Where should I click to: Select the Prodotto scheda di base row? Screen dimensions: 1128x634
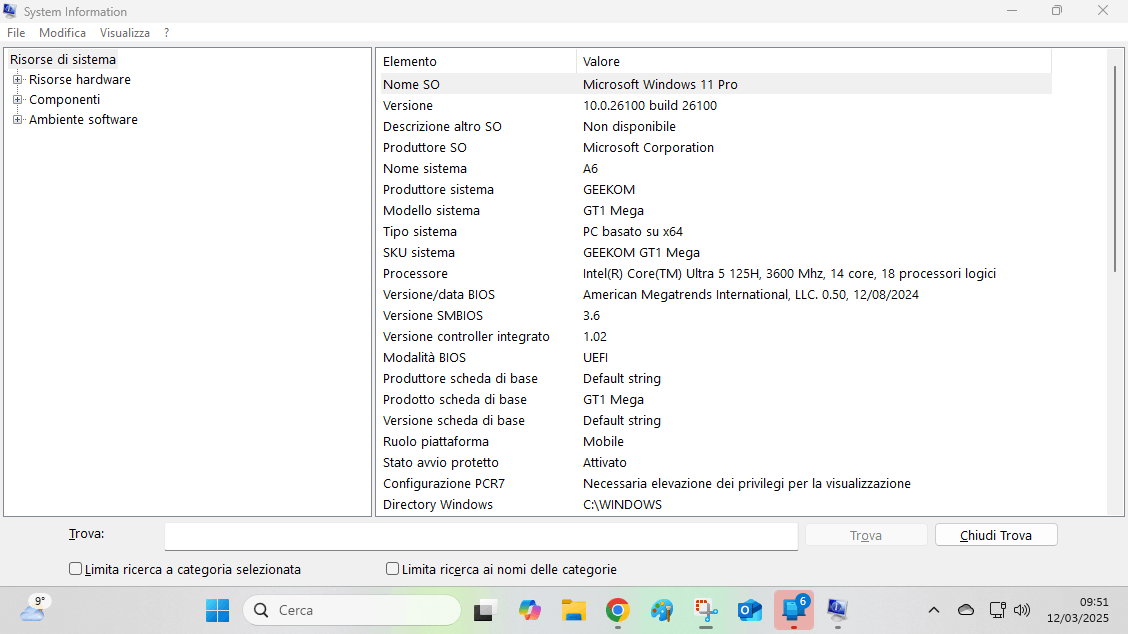pyautogui.click(x=716, y=399)
